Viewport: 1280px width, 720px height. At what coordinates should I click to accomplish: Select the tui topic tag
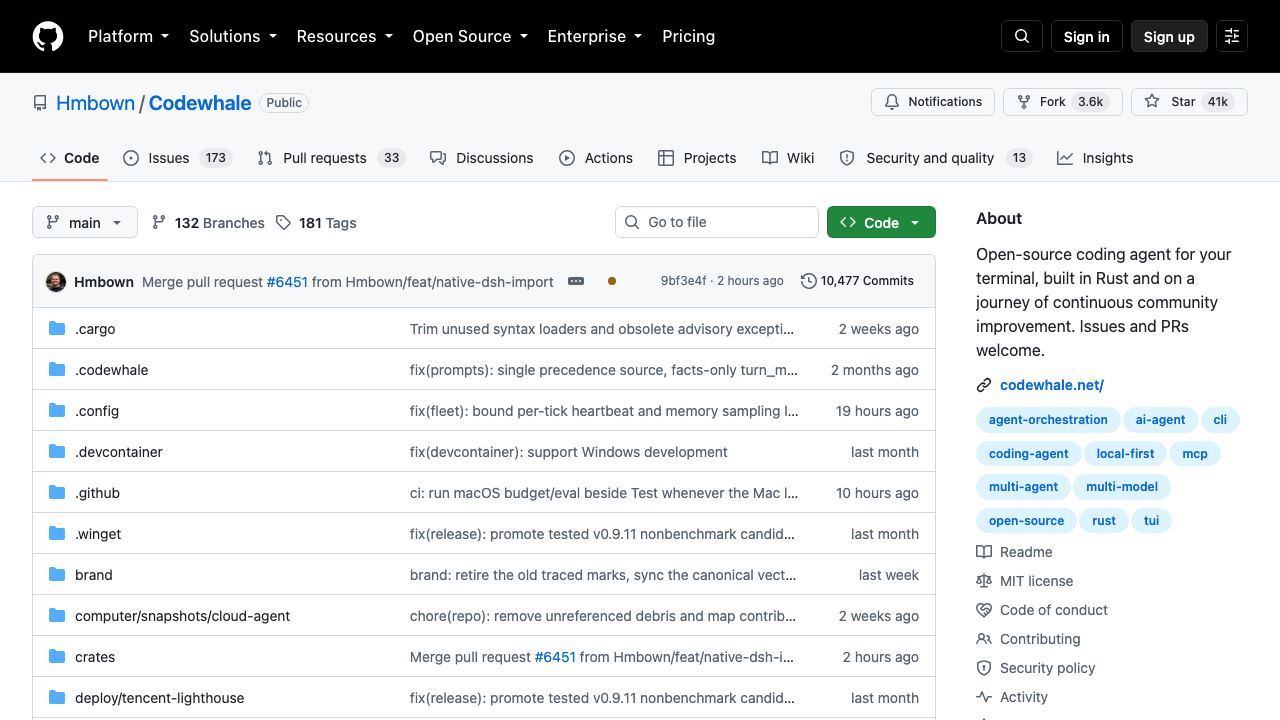point(1152,521)
